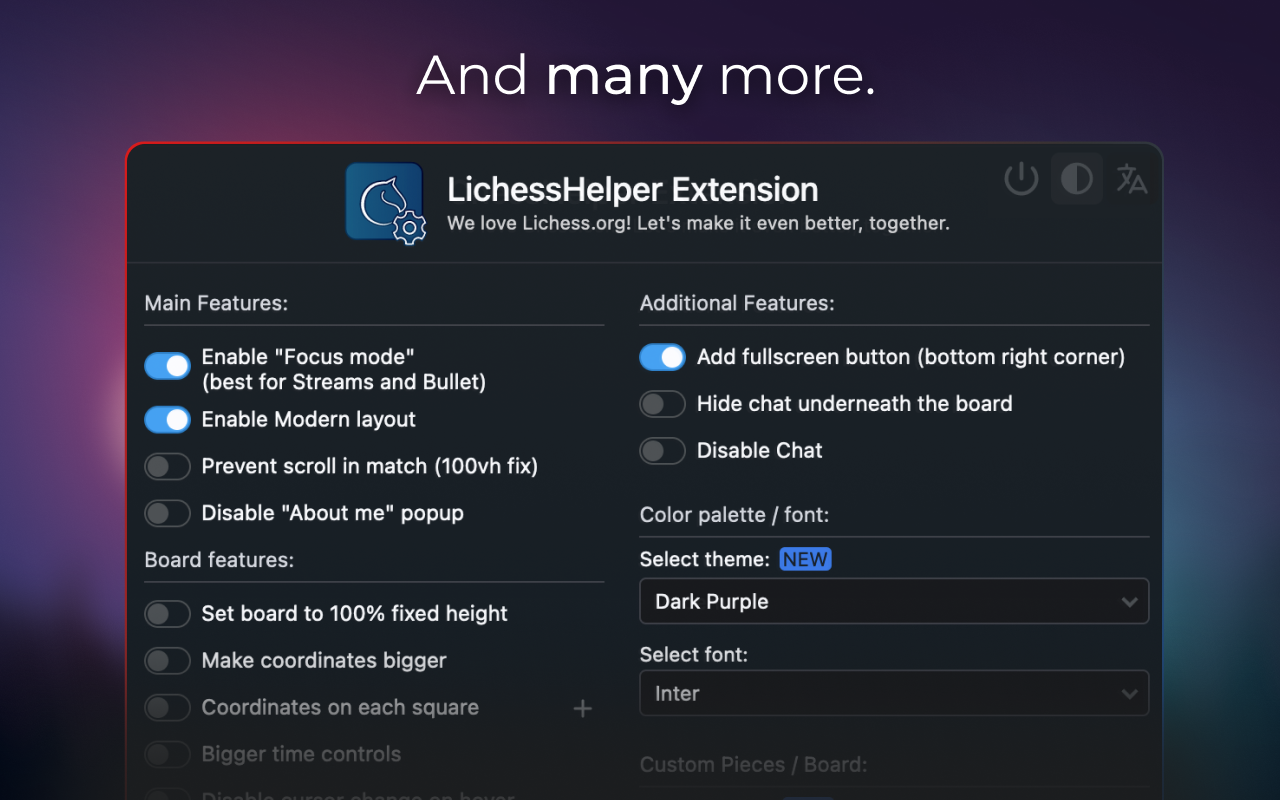Enable Hide chat underneath the board
The width and height of the screenshot is (1280, 800).
[x=662, y=404]
